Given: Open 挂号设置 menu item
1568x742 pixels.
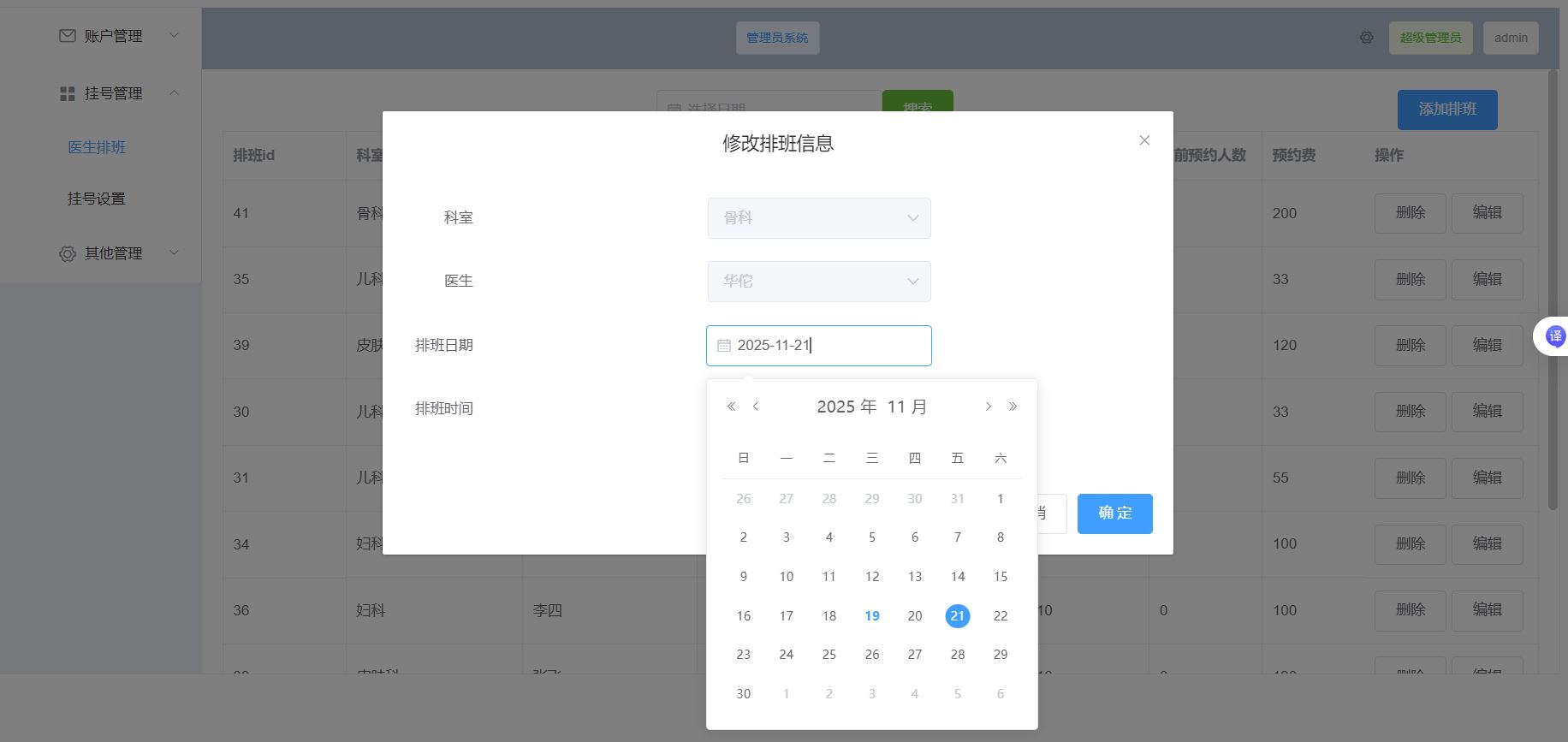Looking at the screenshot, I should (x=97, y=199).
